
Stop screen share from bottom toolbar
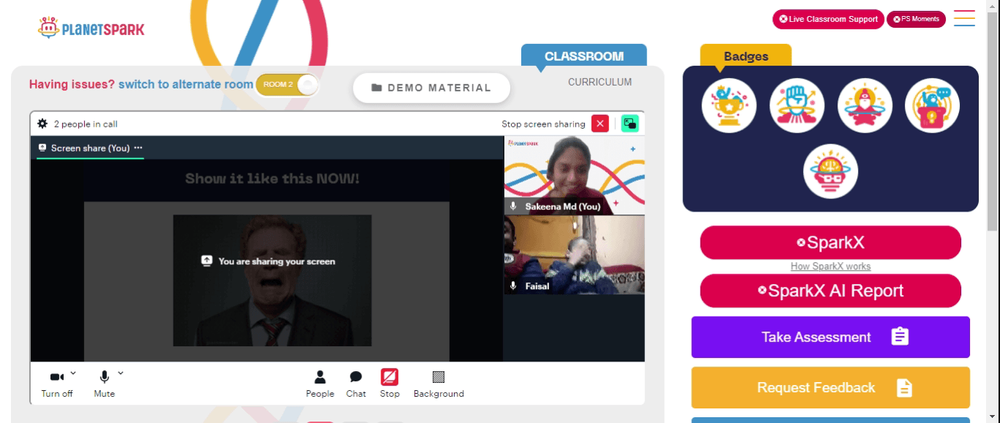[390, 384]
